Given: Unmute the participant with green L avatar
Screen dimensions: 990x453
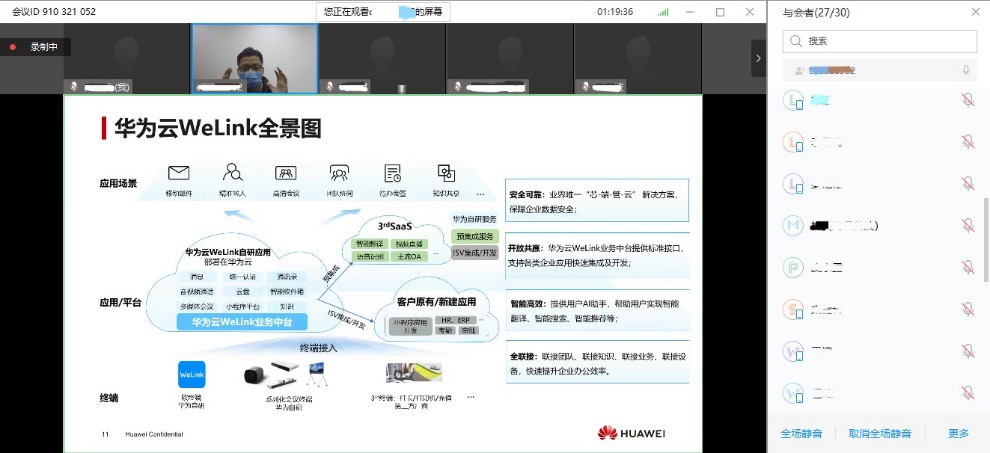Looking at the screenshot, I should [968, 100].
